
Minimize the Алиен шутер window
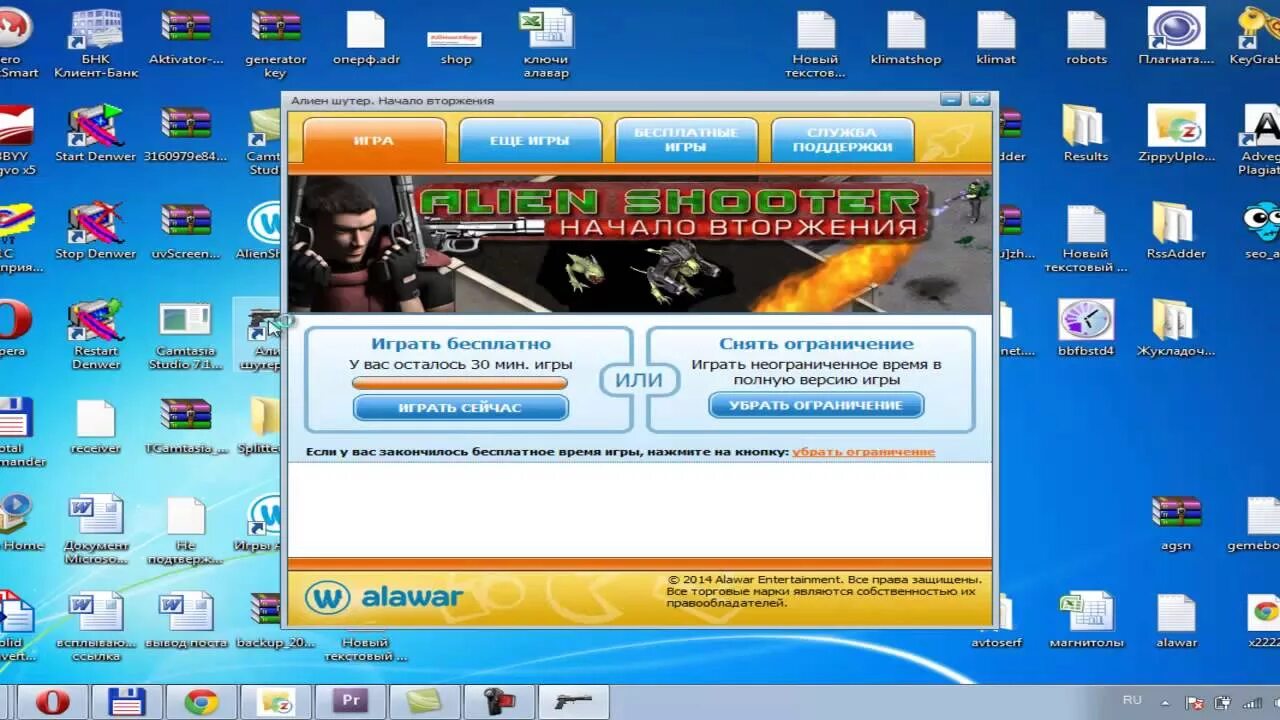pos(951,99)
